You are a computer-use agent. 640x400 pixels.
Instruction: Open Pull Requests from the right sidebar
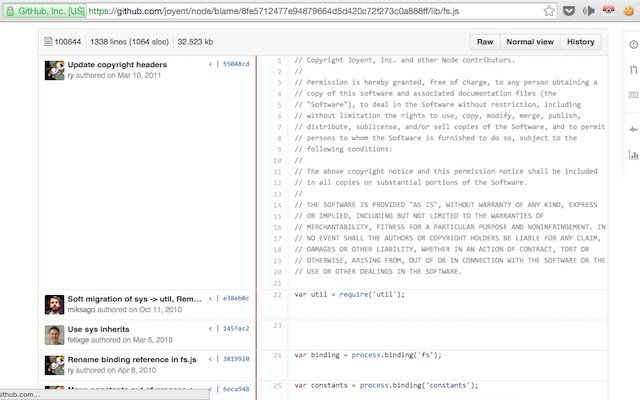[x=633, y=70]
